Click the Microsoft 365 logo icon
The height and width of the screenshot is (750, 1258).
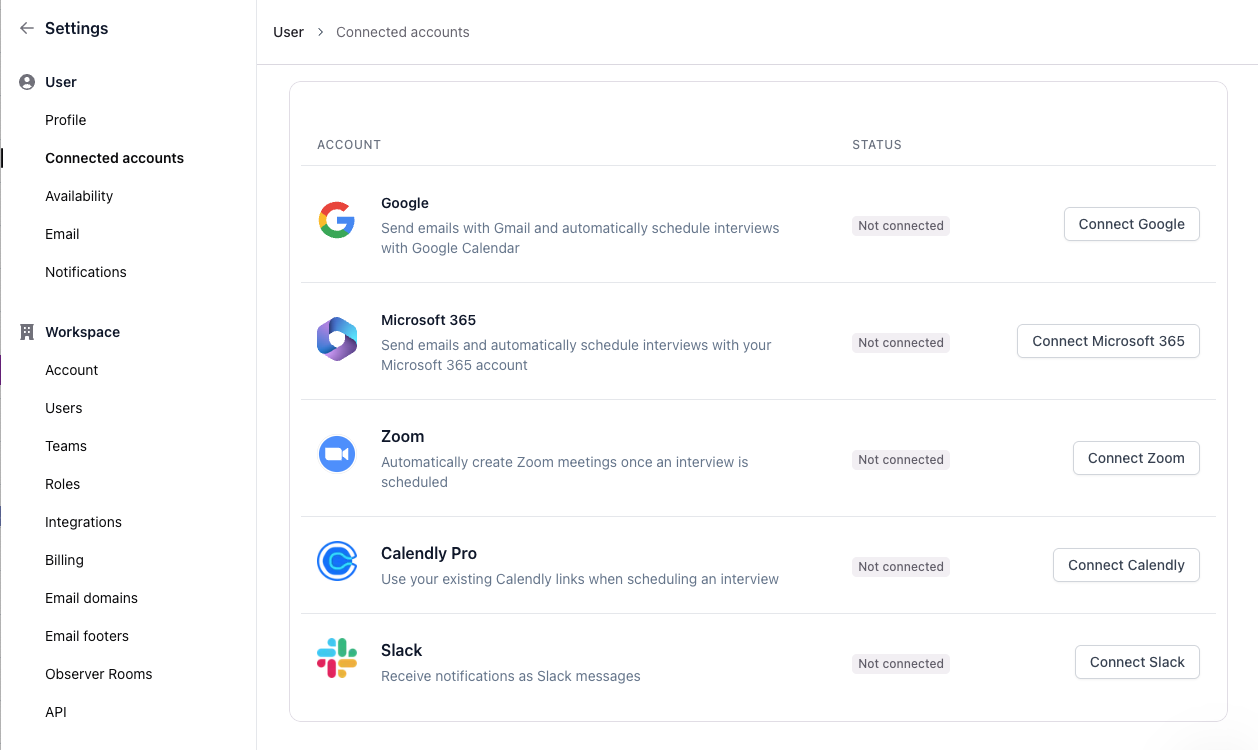(337, 339)
